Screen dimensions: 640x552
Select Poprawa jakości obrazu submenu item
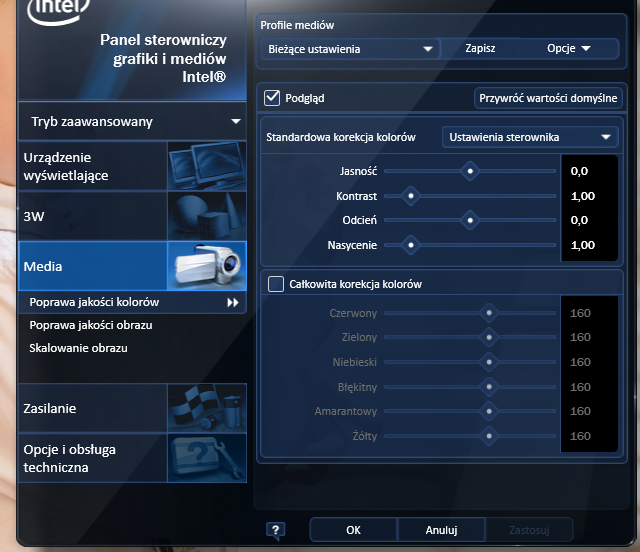pyautogui.click(x=91, y=325)
